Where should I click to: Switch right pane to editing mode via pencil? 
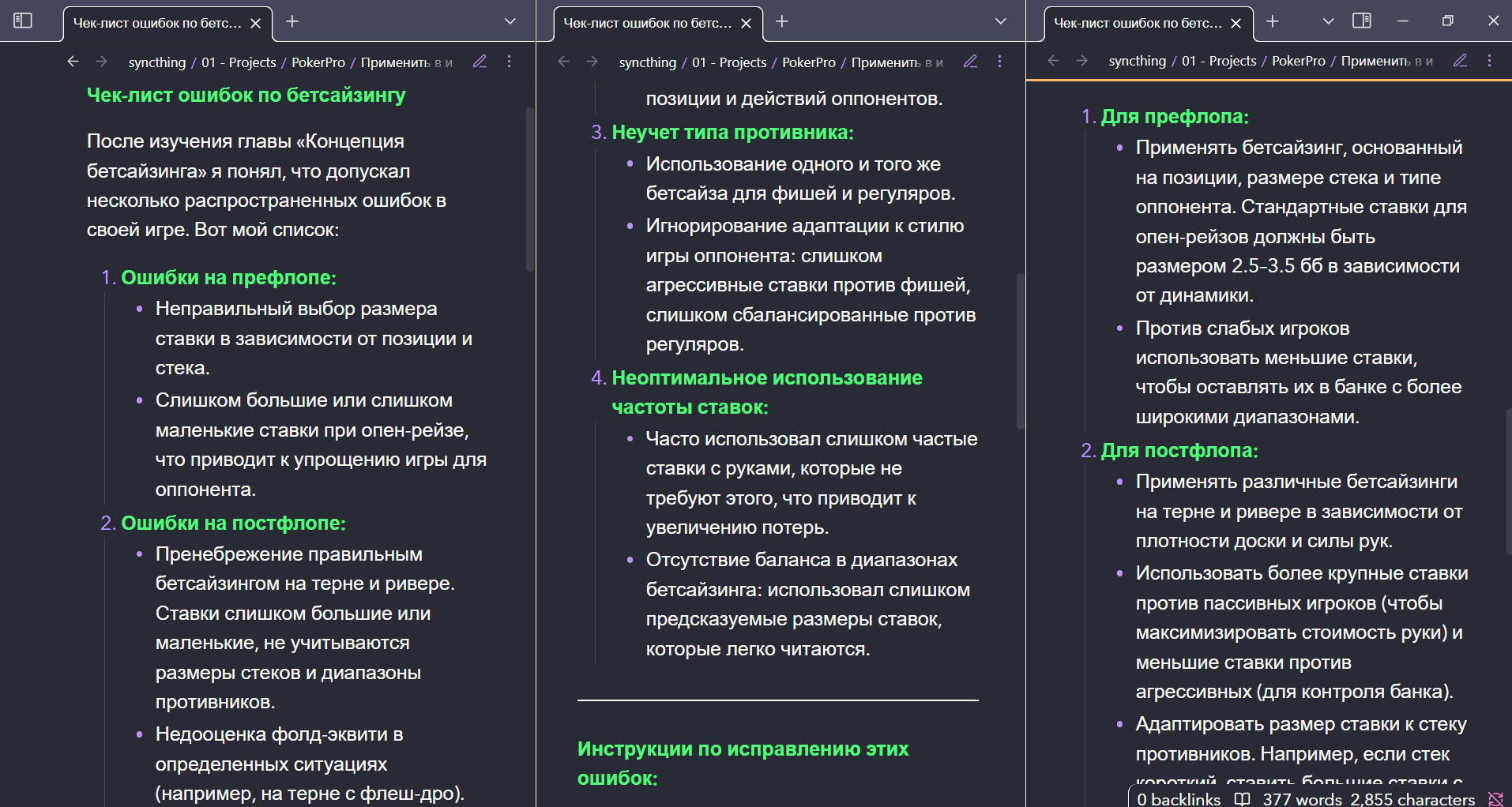coord(1460,61)
